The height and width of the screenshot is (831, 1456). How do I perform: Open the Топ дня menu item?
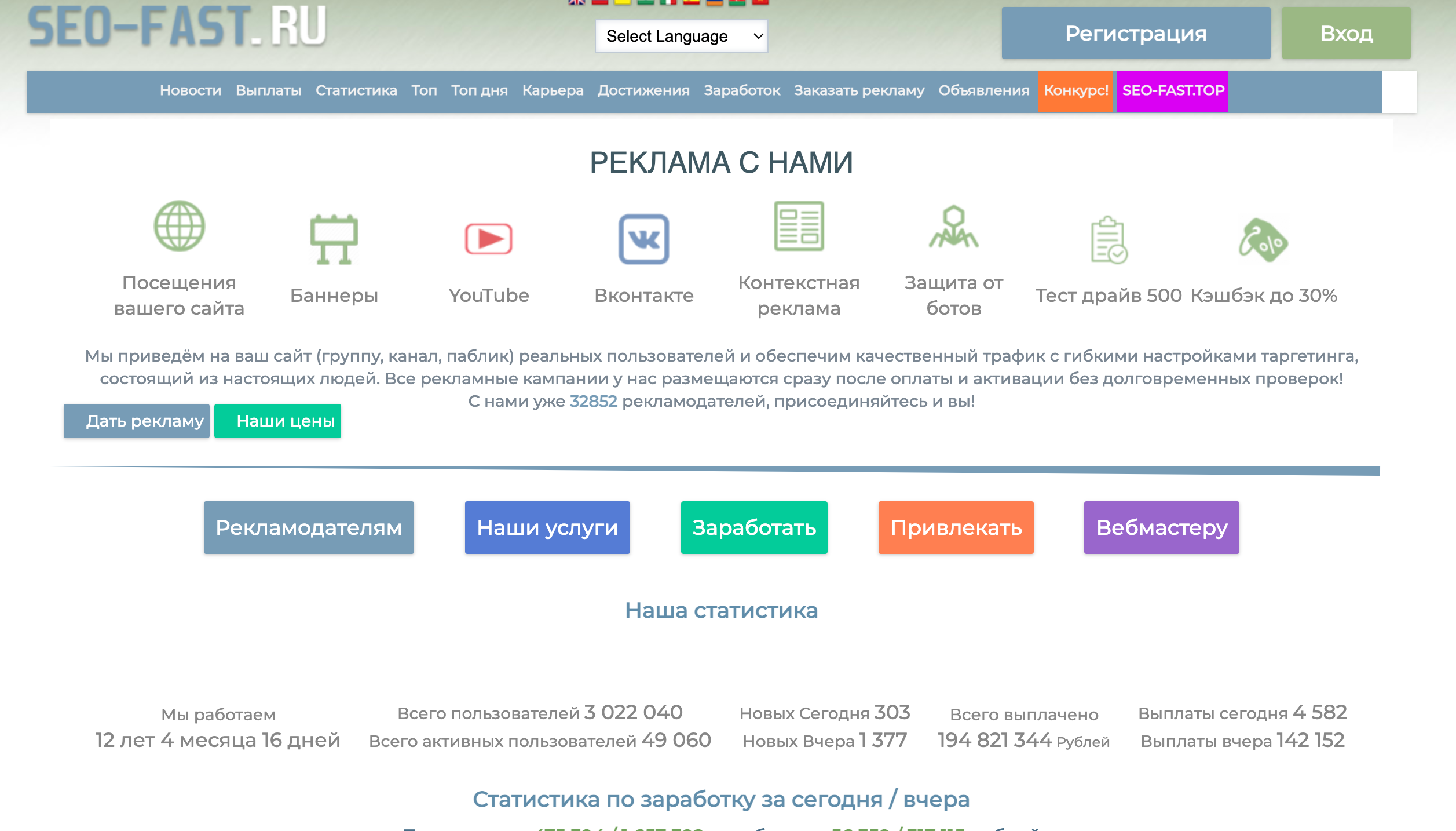pos(480,90)
